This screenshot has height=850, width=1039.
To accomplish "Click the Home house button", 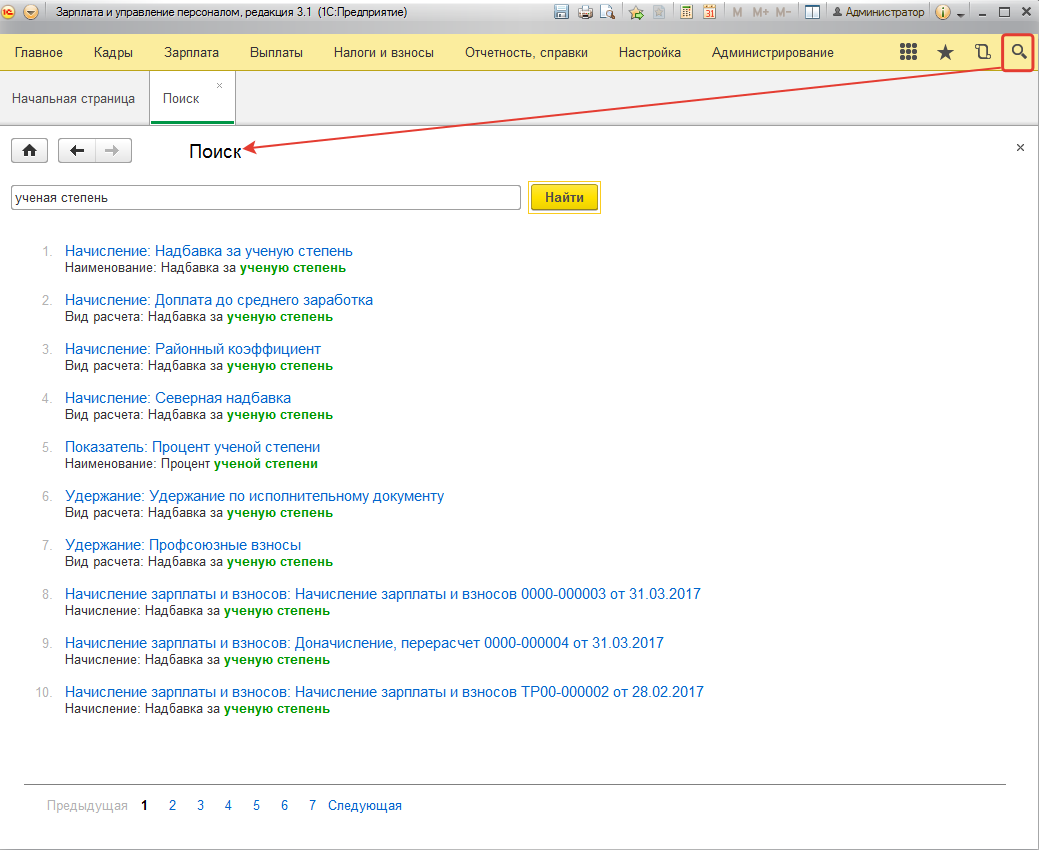I will click(29, 150).
